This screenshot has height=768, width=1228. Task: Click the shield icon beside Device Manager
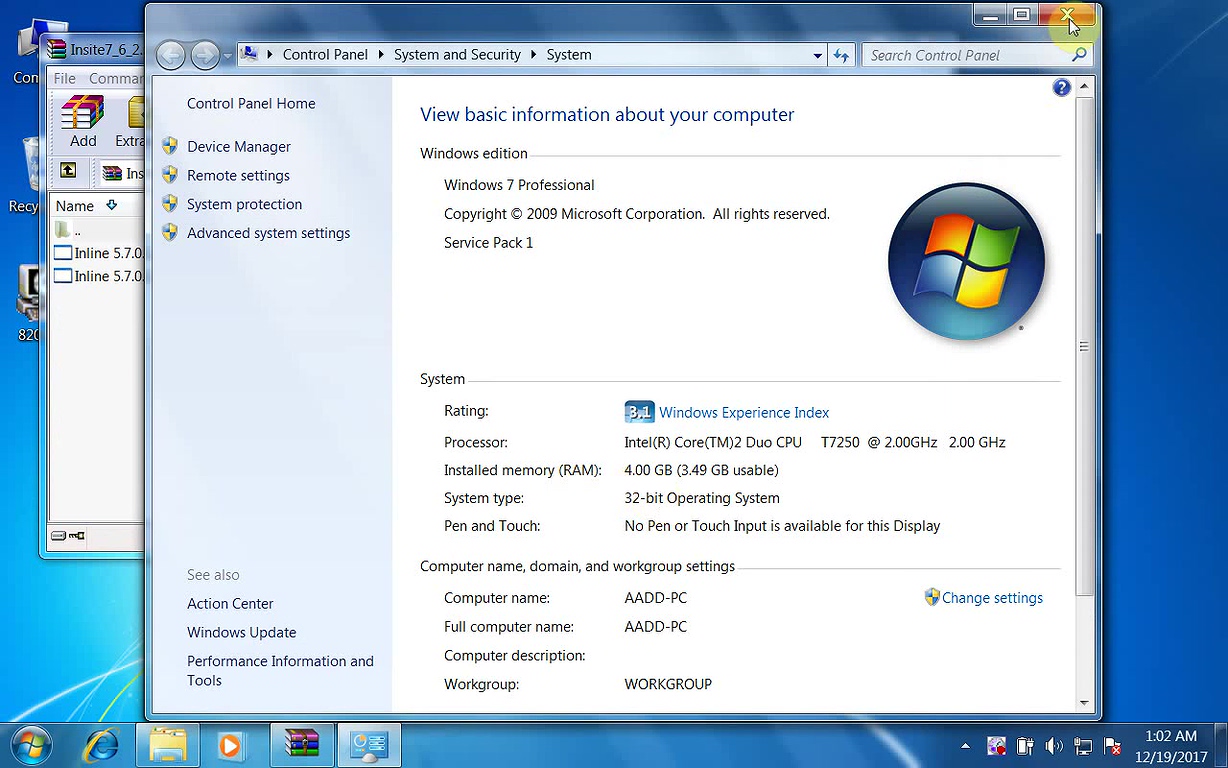(x=170, y=146)
